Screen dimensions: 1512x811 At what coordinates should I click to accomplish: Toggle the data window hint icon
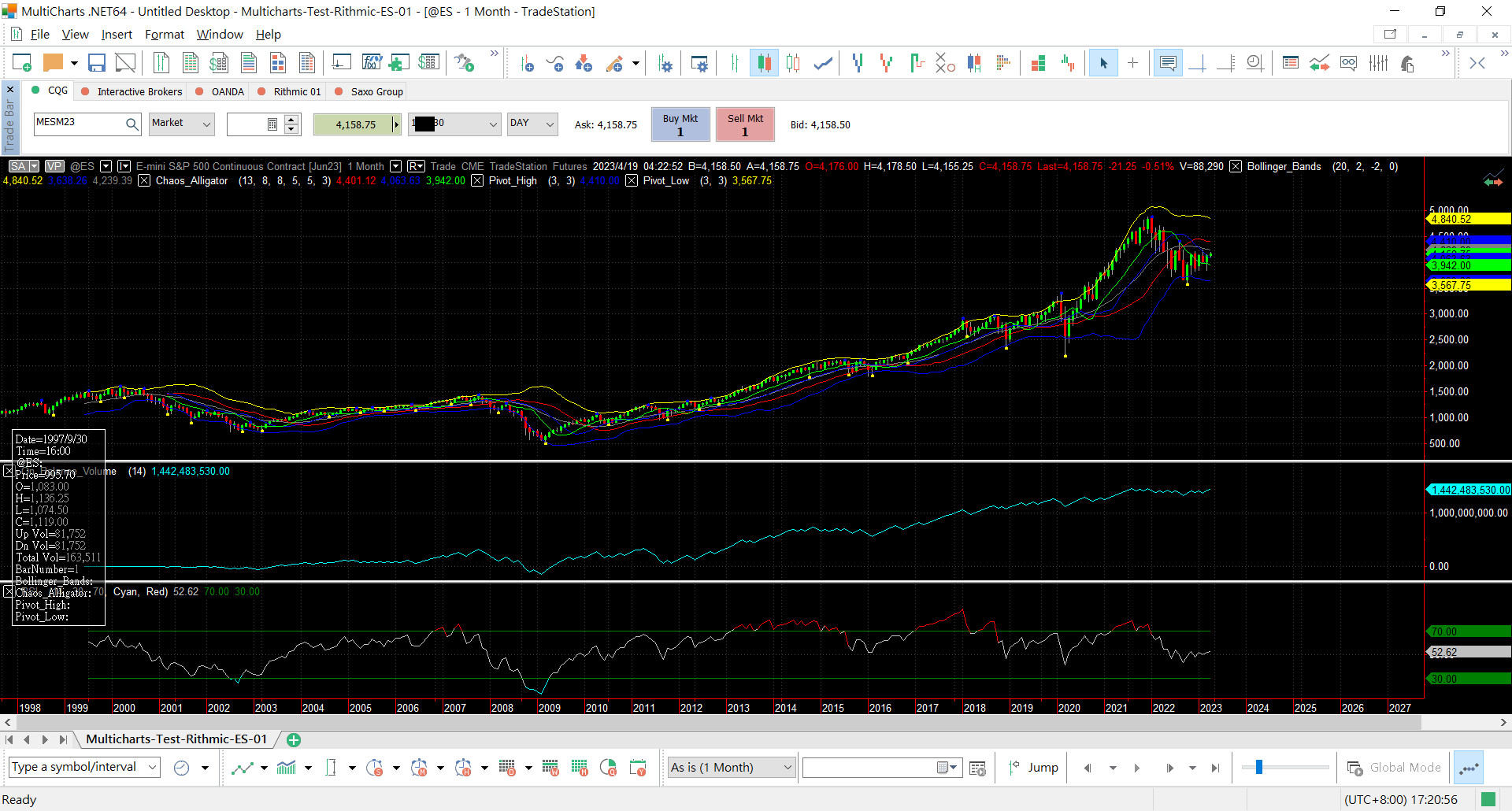(x=1168, y=63)
